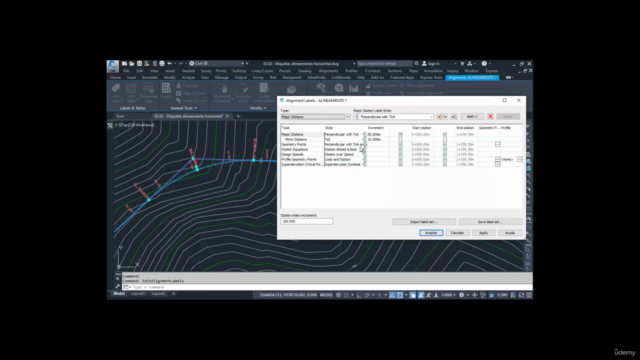This screenshot has width=640, height=360.
Task: Click the Cancelar button
Action: pos(457,233)
